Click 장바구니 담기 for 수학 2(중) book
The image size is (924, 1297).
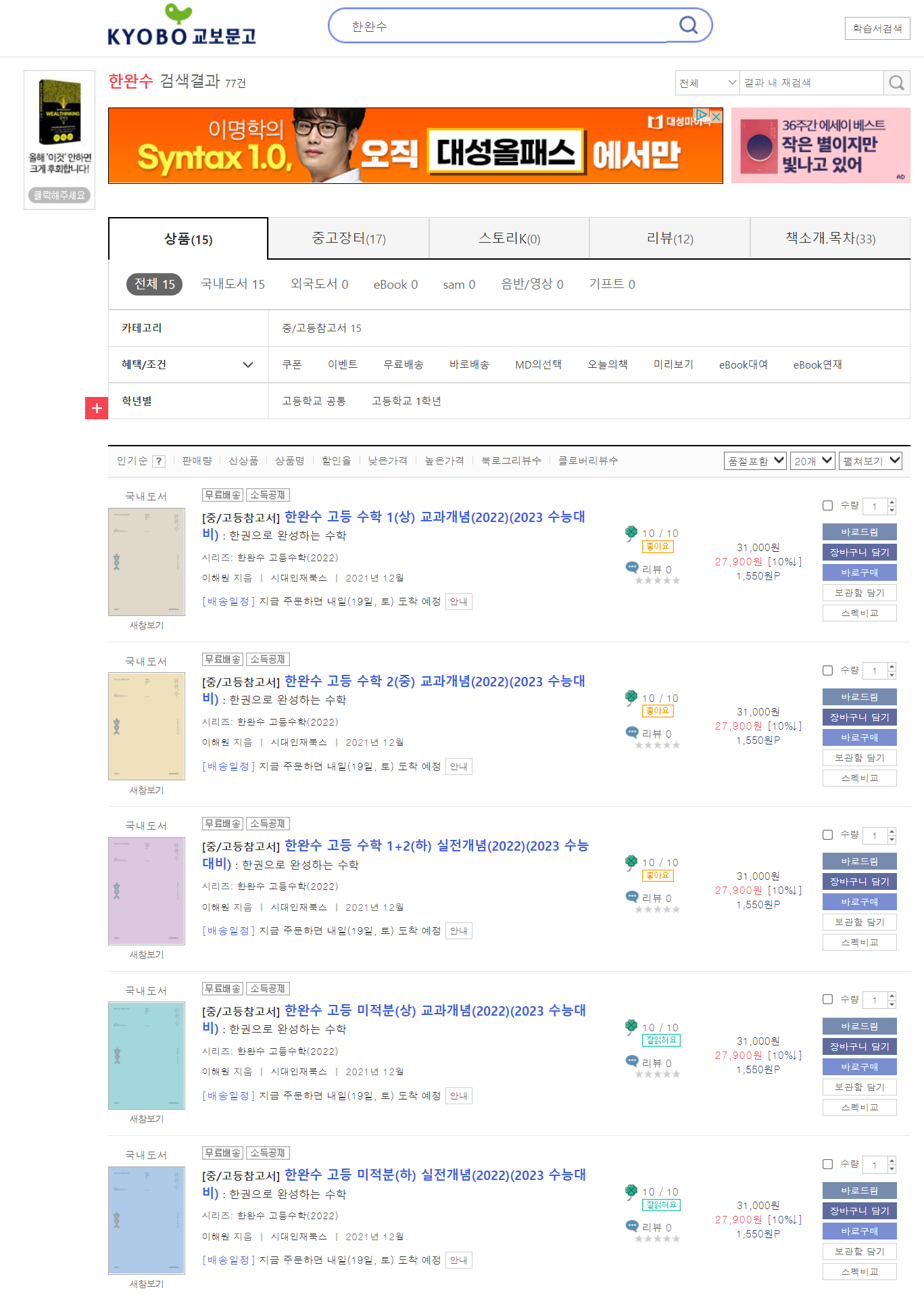[x=860, y=717]
